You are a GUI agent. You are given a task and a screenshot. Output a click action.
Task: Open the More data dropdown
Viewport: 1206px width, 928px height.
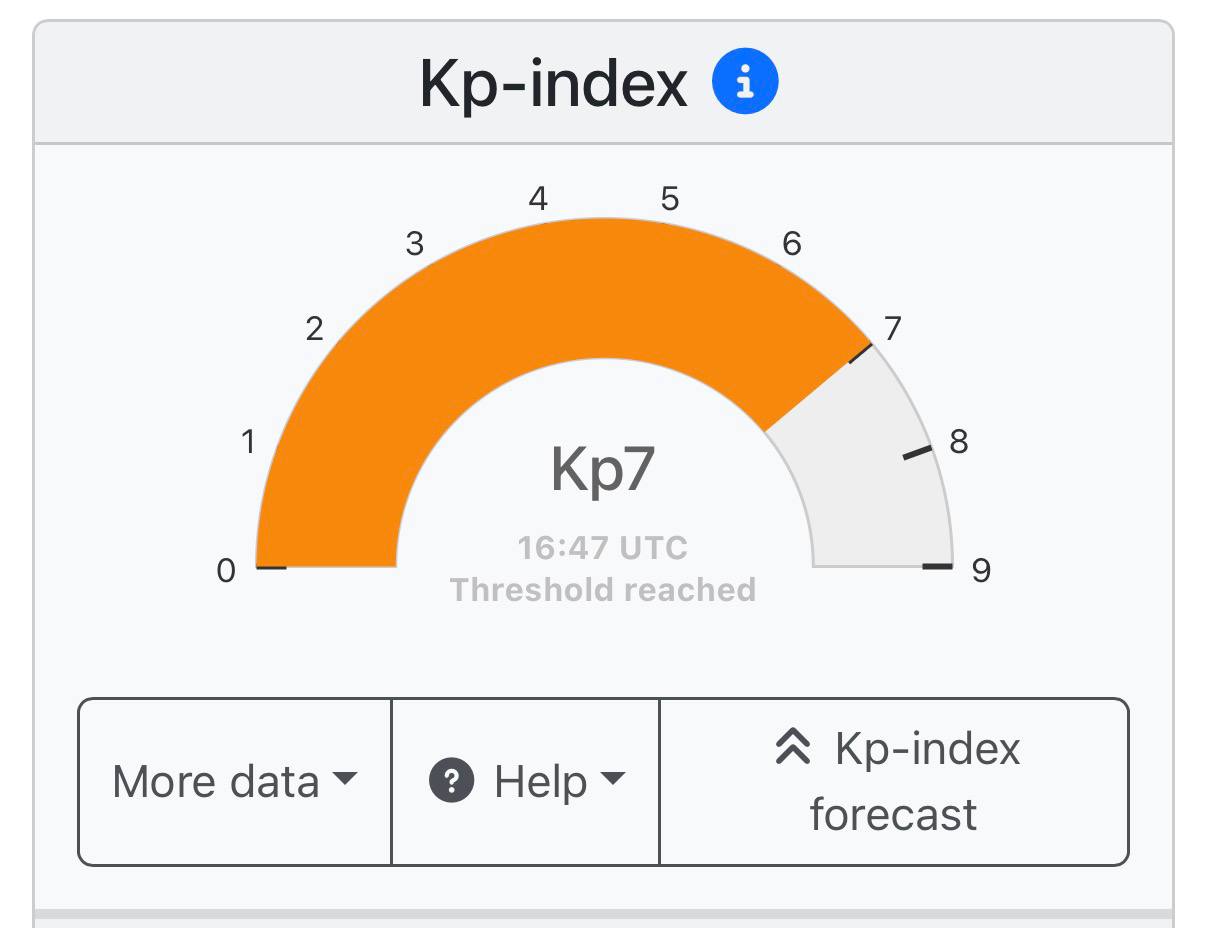tap(234, 781)
